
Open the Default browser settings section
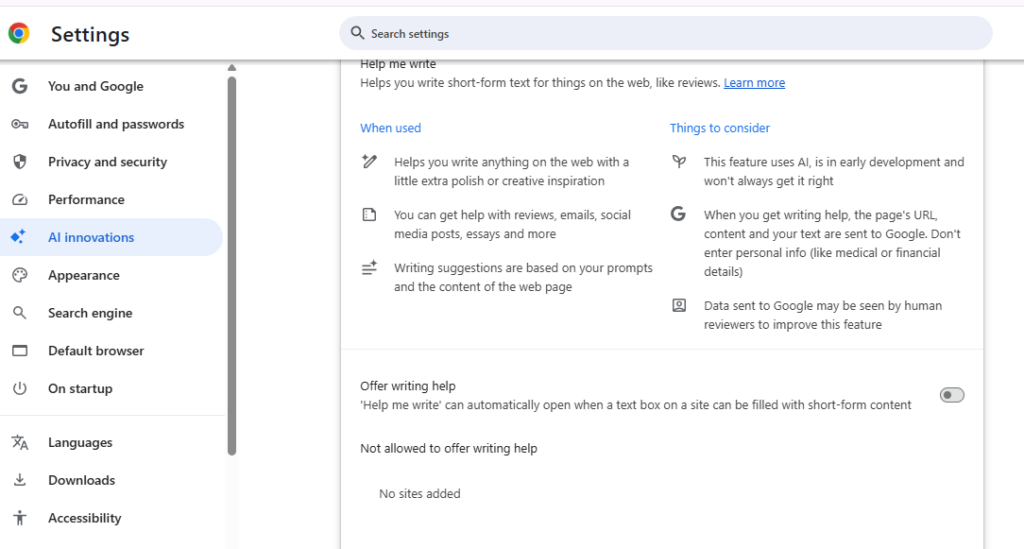click(x=96, y=351)
